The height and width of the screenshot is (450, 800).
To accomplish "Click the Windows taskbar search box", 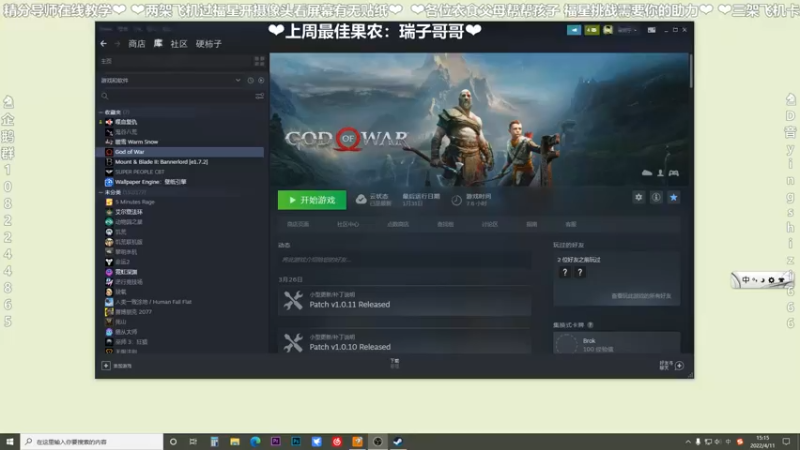I will (x=92, y=441).
